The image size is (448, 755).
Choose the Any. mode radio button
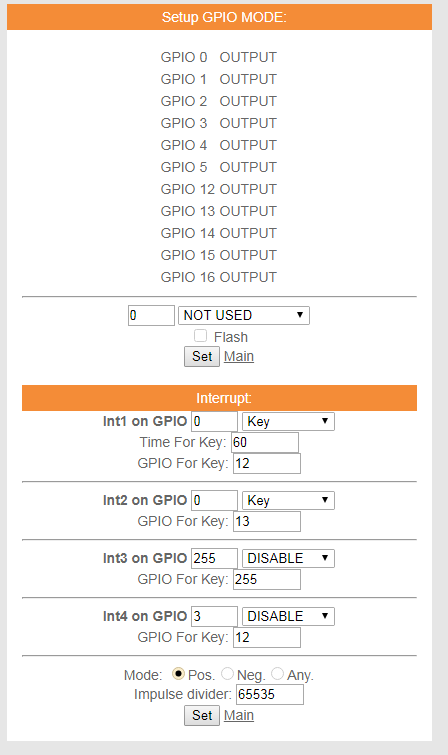click(277, 674)
